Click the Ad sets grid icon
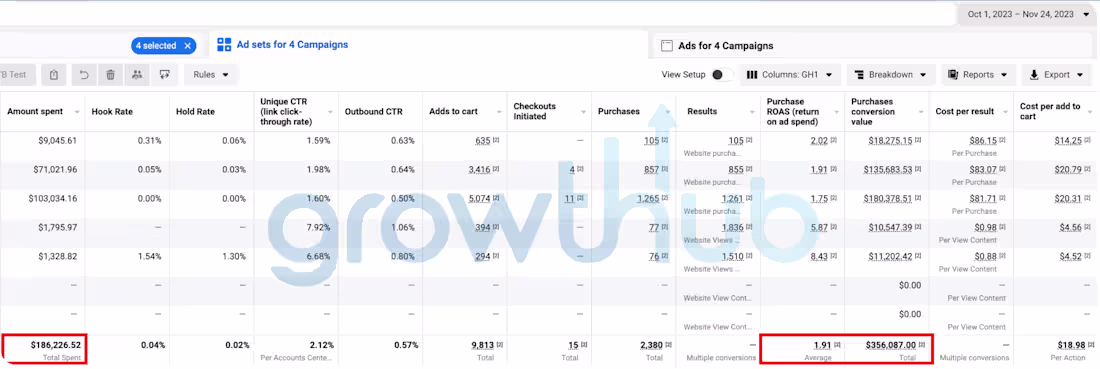The image size is (1100, 369). coord(224,45)
